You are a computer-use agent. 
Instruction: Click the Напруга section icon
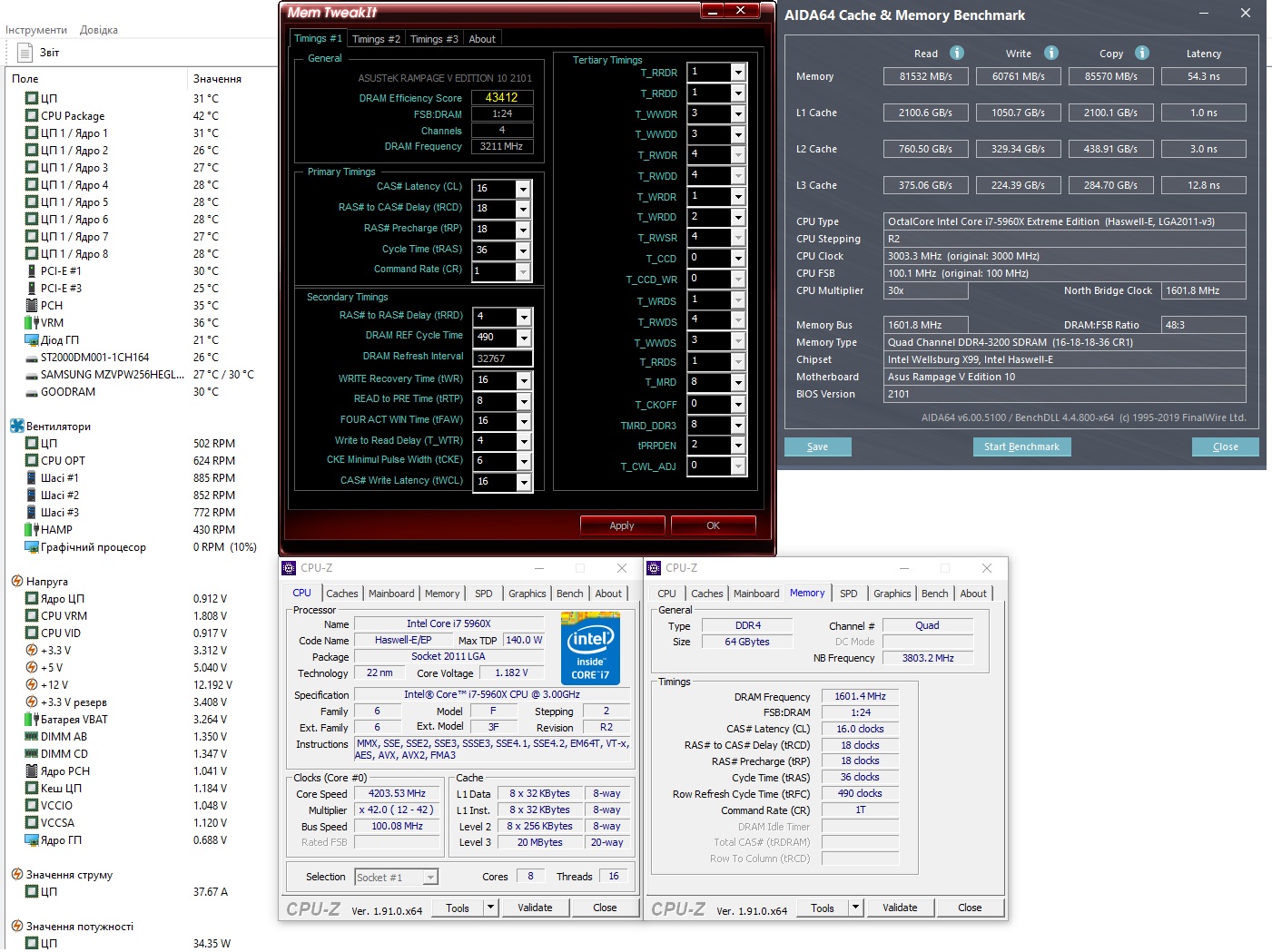[x=16, y=581]
